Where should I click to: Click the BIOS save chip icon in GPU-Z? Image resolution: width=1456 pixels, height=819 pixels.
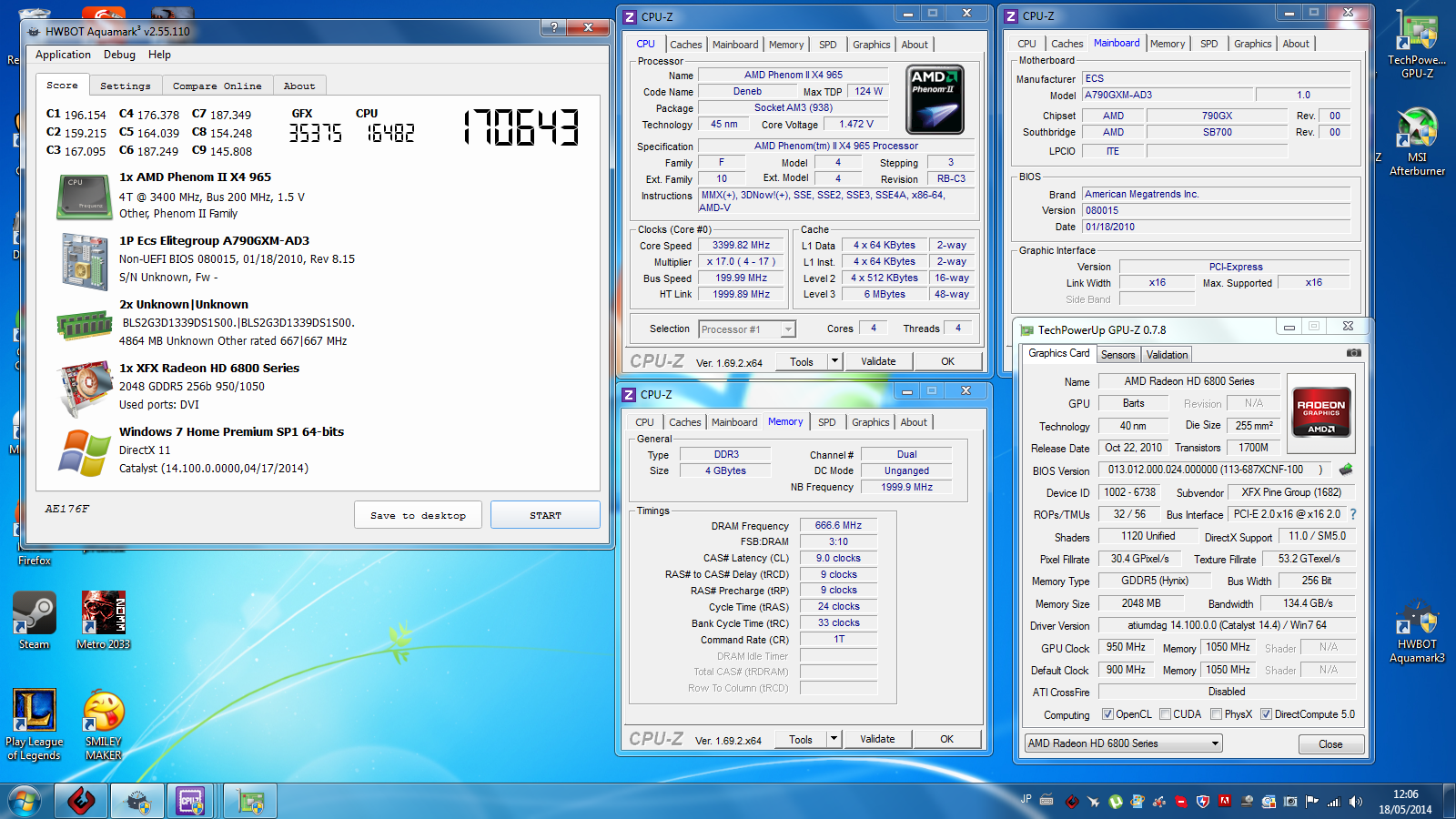[x=1346, y=470]
